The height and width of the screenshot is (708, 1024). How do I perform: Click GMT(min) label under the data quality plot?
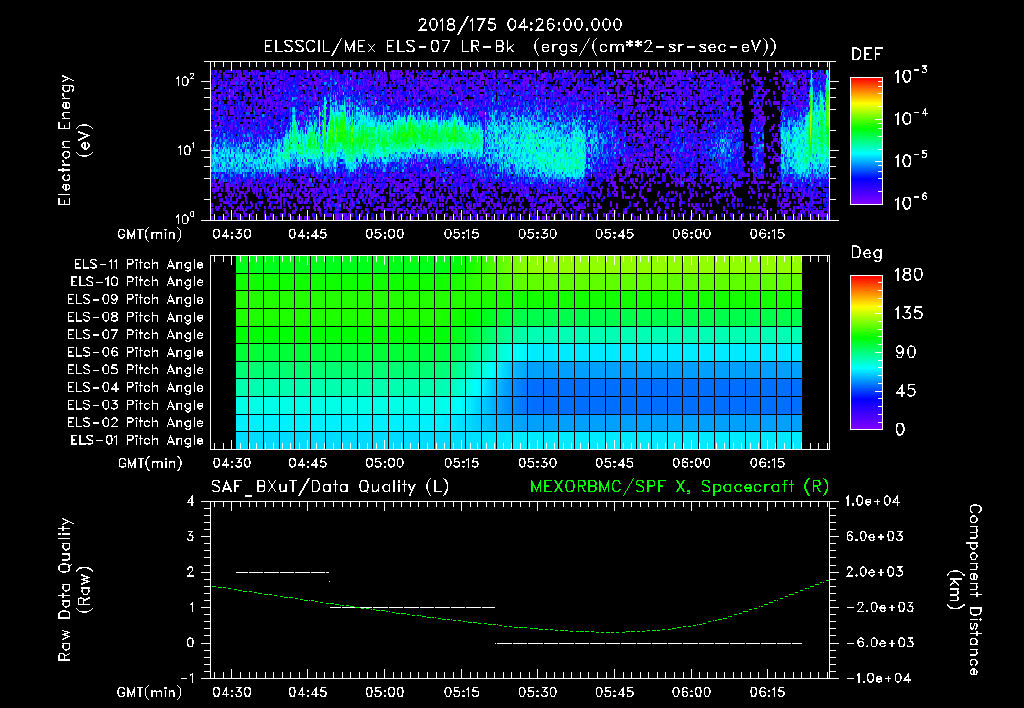pos(150,692)
